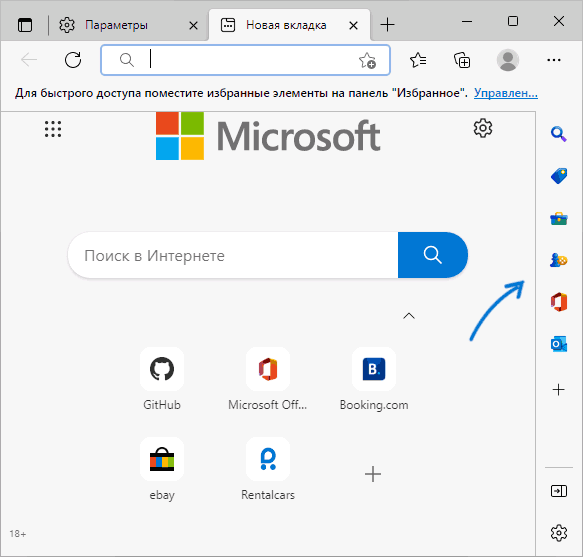
Task: Click the back navigation arrow
Action: (x=29, y=60)
